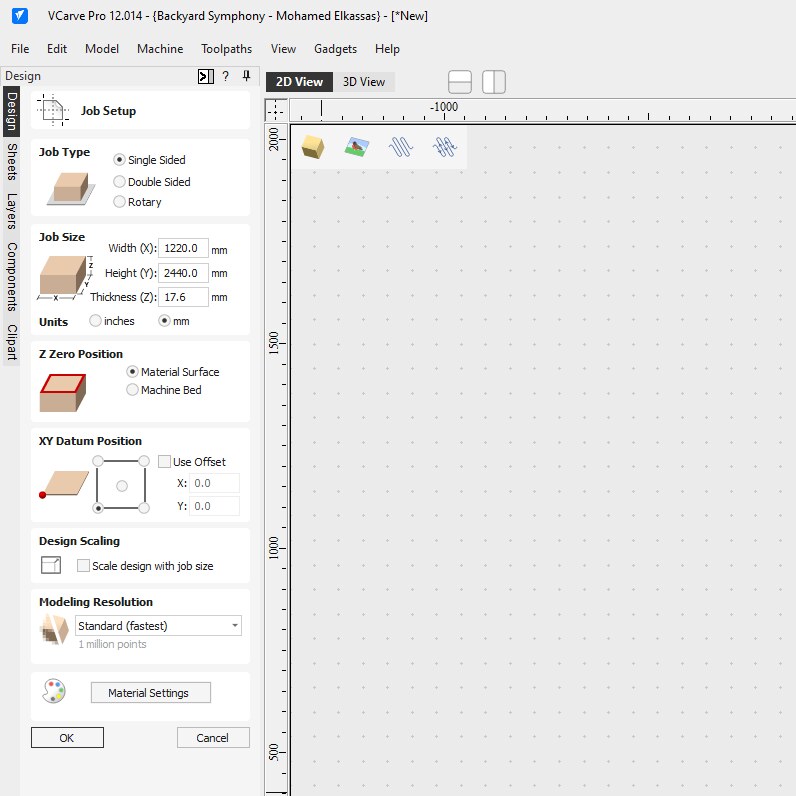This screenshot has width=796, height=796.
Task: Select the Components side tab
Action: pyautogui.click(x=12, y=277)
